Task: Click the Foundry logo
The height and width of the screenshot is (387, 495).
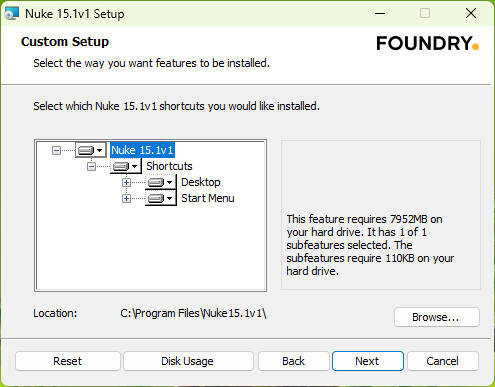Action: [428, 43]
